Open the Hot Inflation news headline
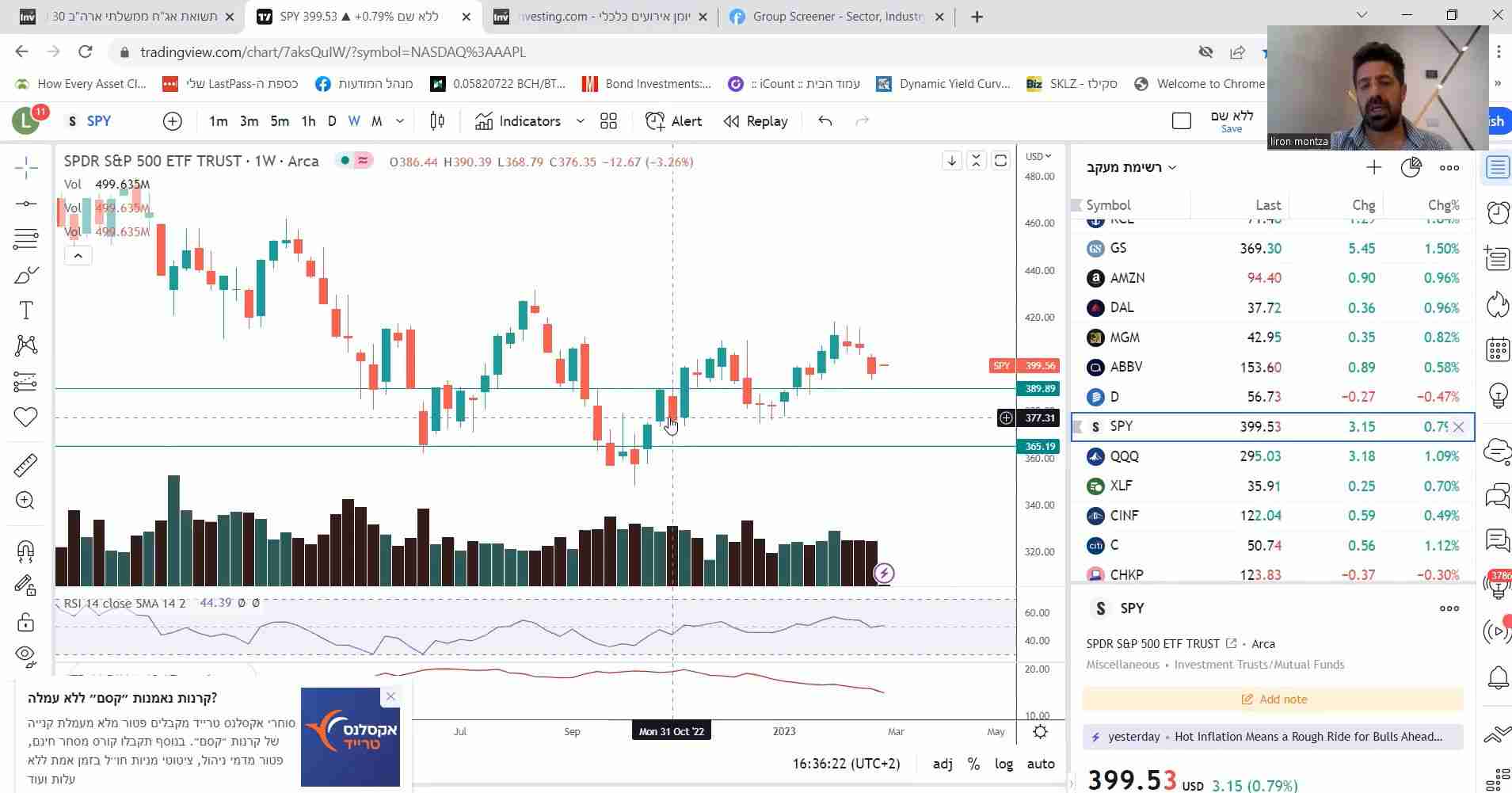Image resolution: width=1512 pixels, height=793 pixels. pyautogui.click(x=1308, y=737)
